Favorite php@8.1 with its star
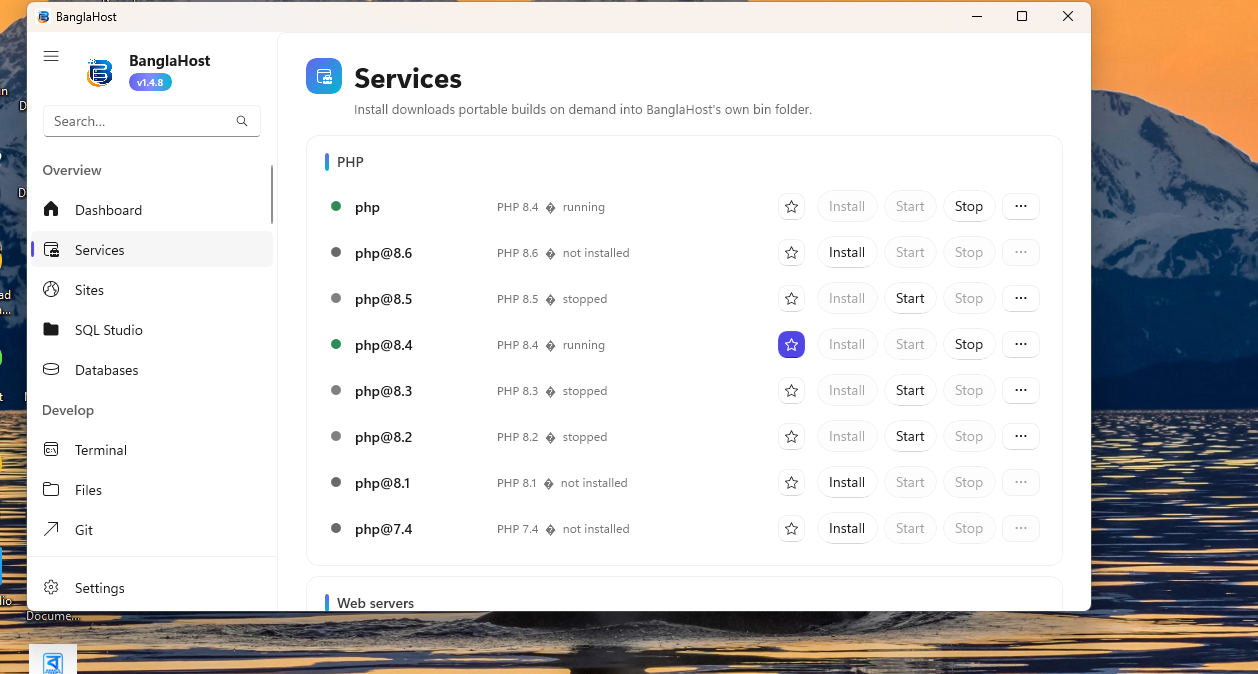1258x674 pixels. pos(791,482)
